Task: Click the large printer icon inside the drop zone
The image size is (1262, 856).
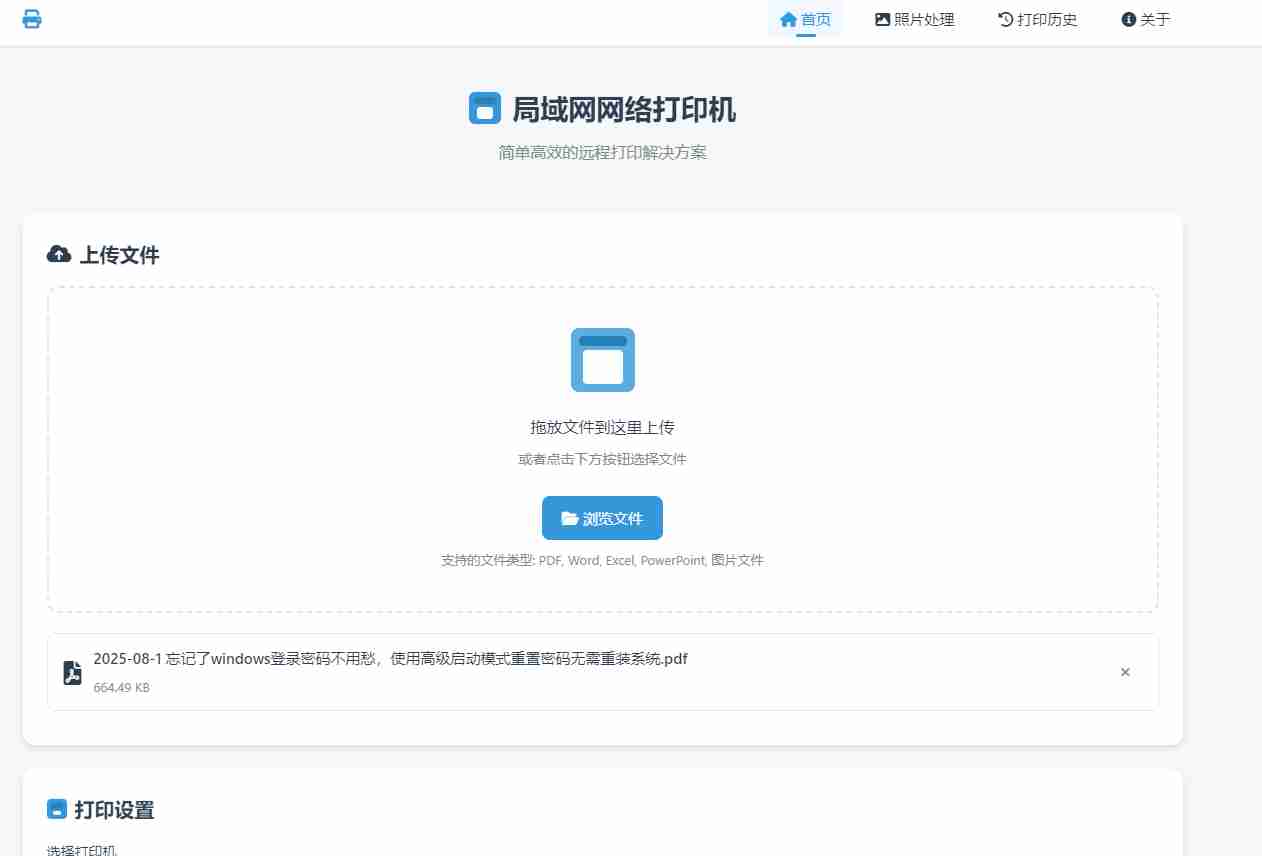Action: 602,359
